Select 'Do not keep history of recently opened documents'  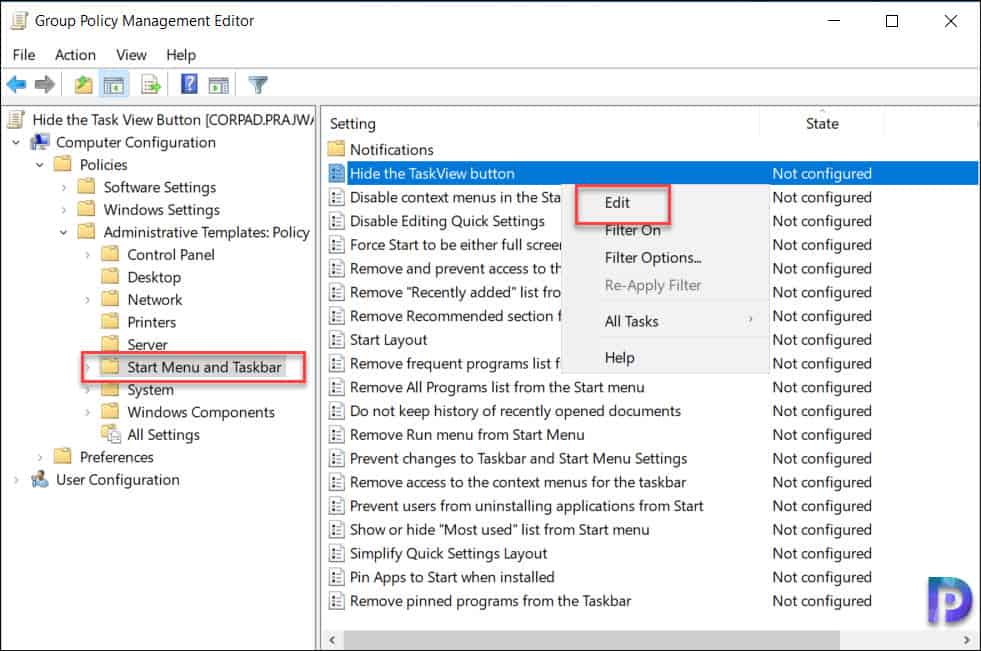coord(515,411)
